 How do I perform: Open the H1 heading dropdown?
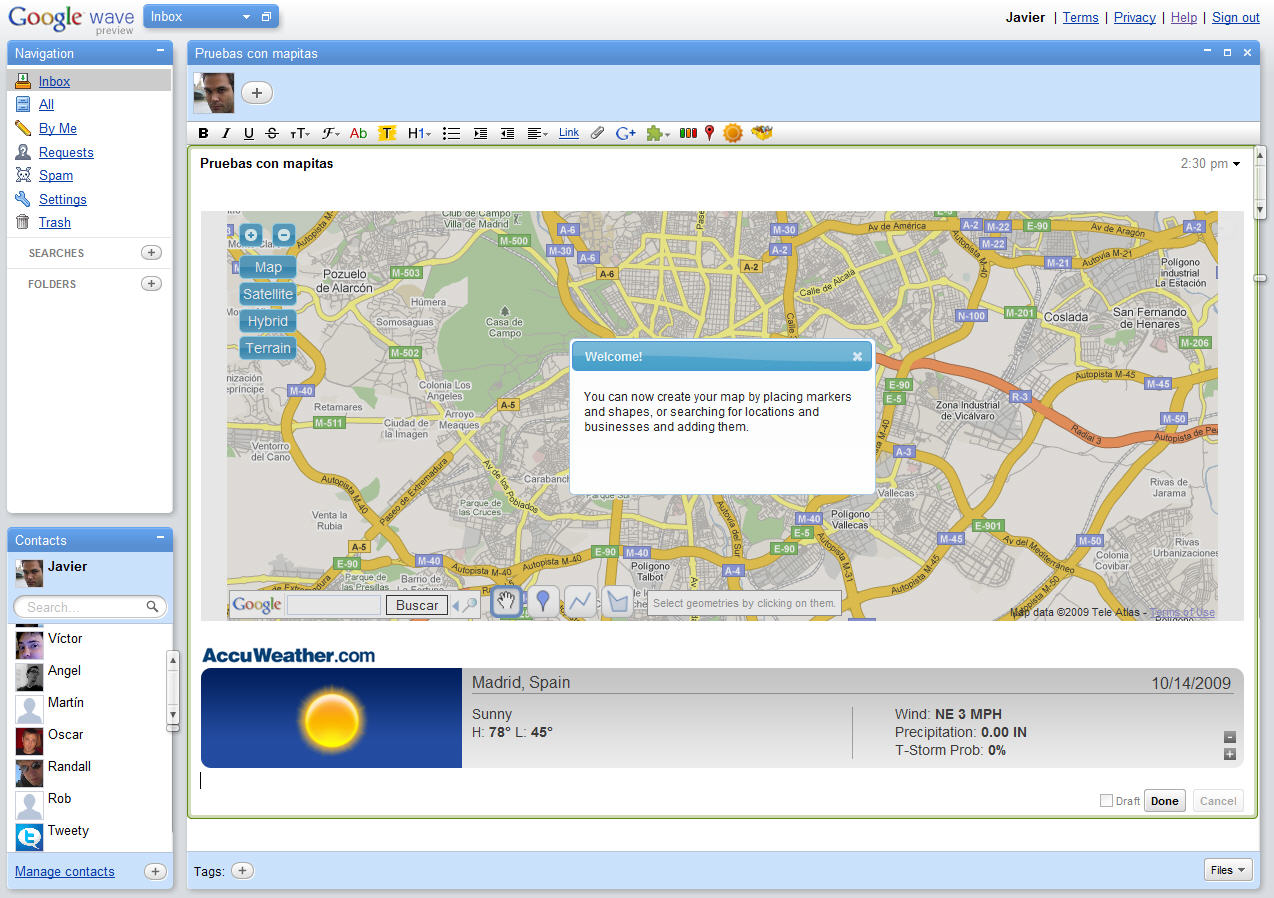point(419,133)
